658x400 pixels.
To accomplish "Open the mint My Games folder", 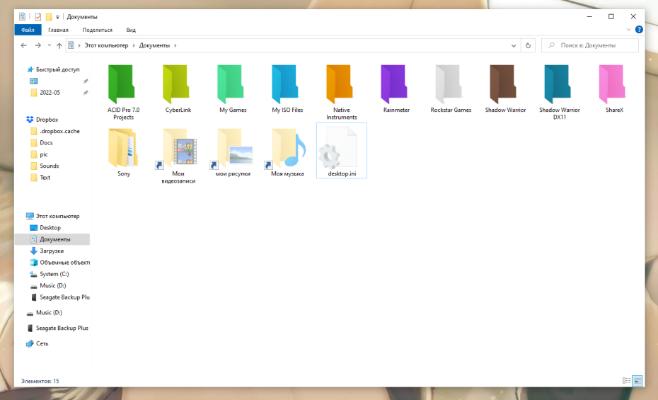I will pyautogui.click(x=232, y=89).
